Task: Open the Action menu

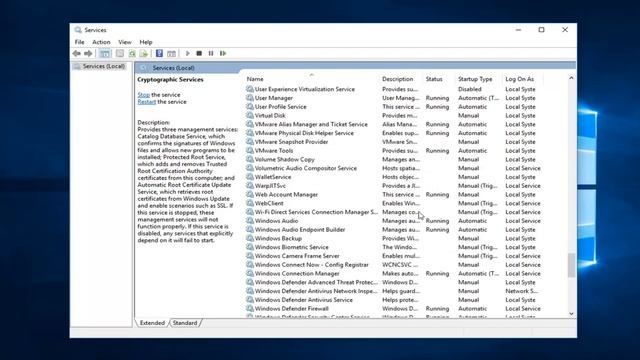Action: point(101,42)
